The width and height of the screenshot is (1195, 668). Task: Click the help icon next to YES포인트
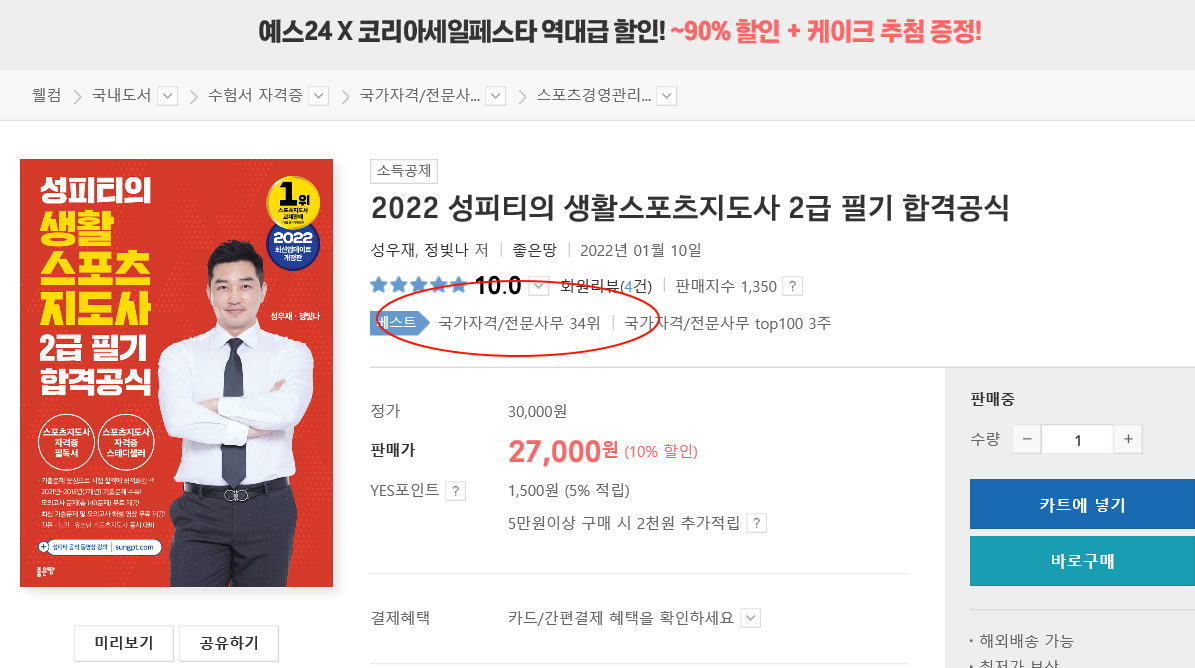pyautogui.click(x=456, y=491)
